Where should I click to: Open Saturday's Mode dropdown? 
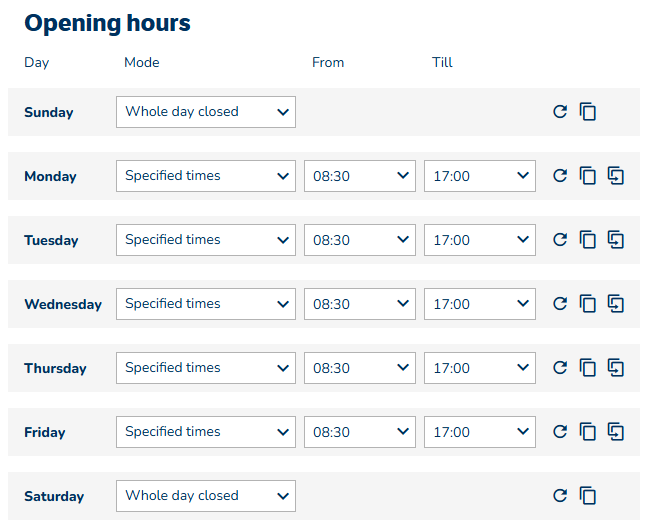pos(206,496)
